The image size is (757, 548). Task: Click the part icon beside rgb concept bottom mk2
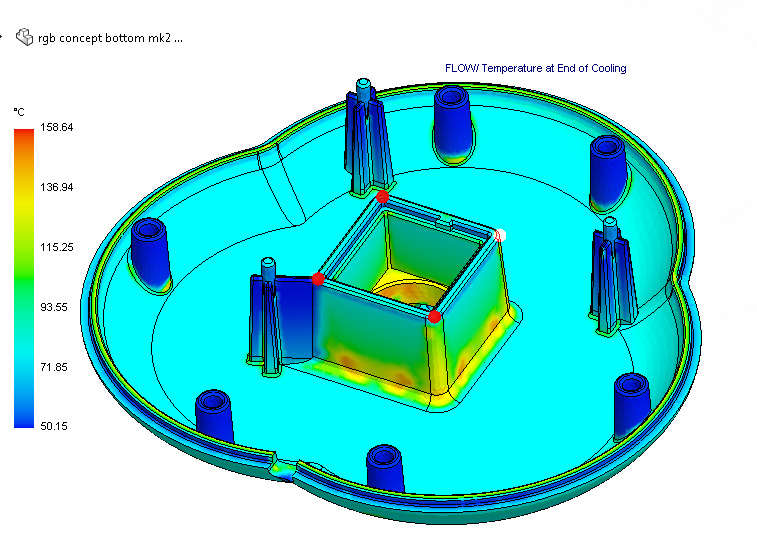pyautogui.click(x=25, y=37)
